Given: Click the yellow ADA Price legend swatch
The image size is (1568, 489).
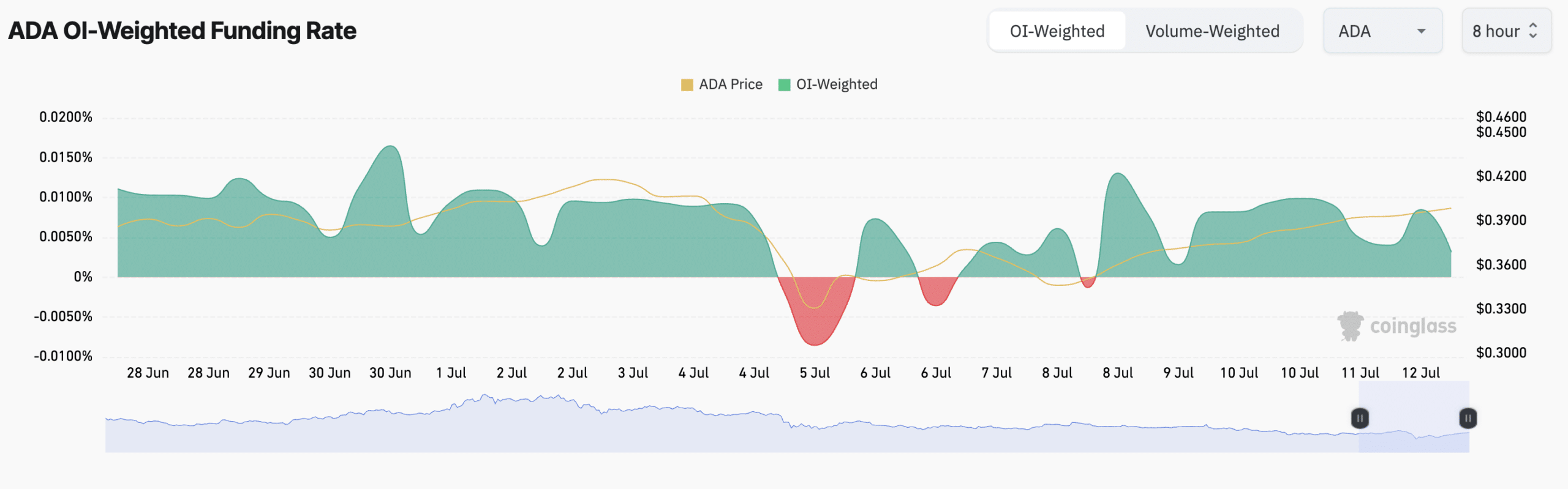Looking at the screenshot, I should tap(687, 85).
